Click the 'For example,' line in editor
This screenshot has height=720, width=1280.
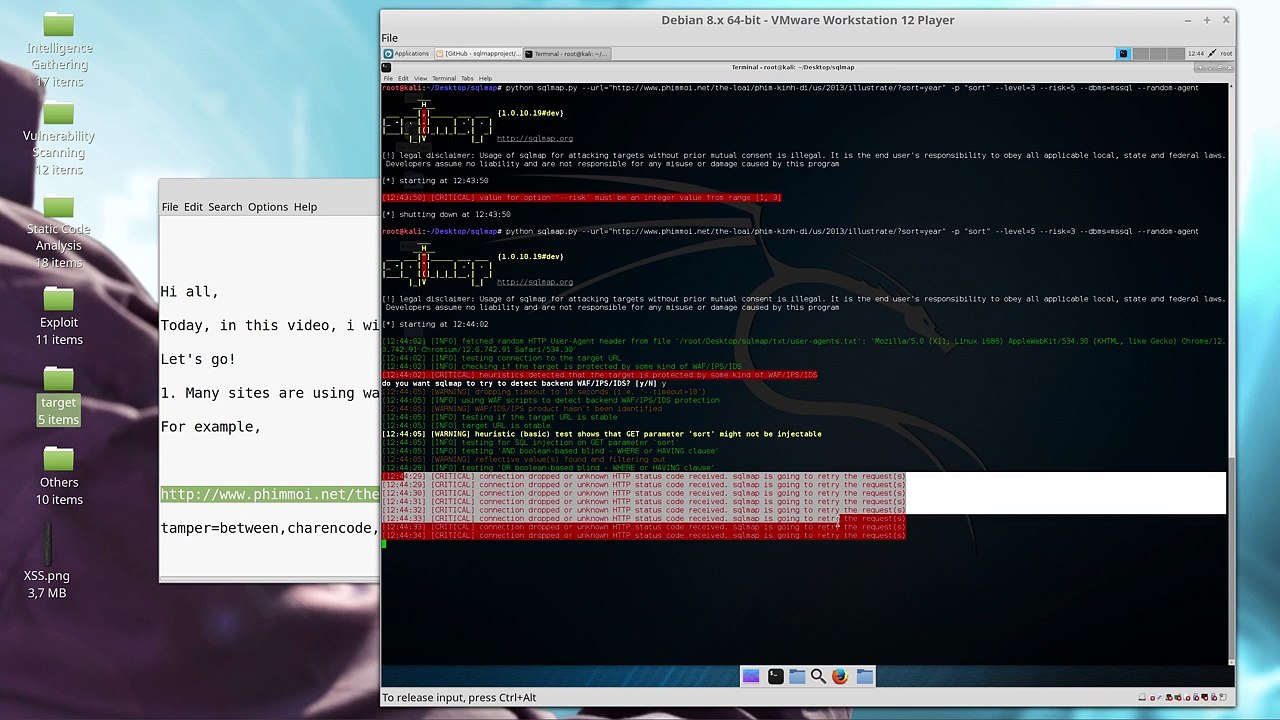coord(210,427)
